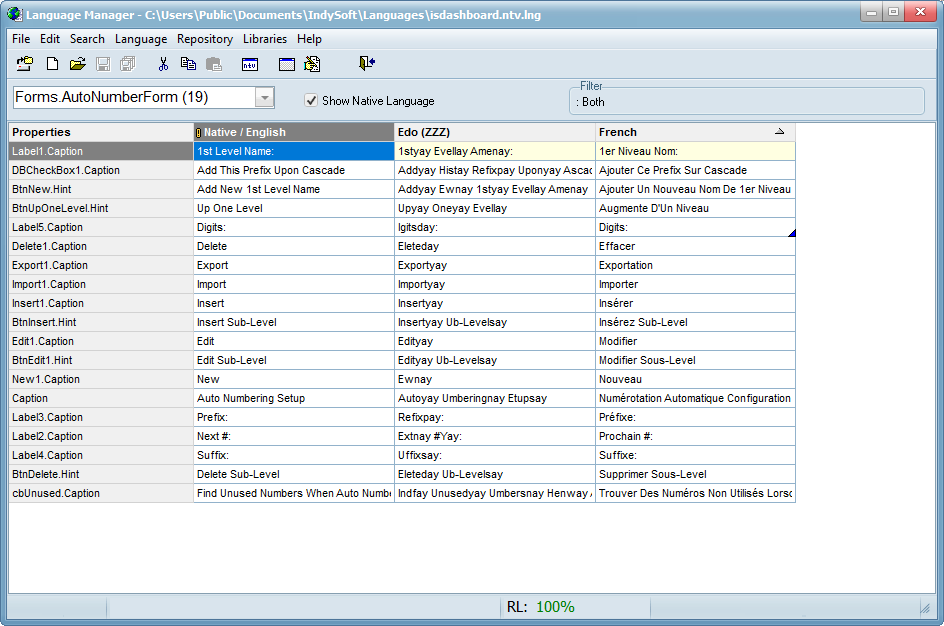Click the form window toolbar icon
This screenshot has height=626, width=944.
[x=287, y=64]
